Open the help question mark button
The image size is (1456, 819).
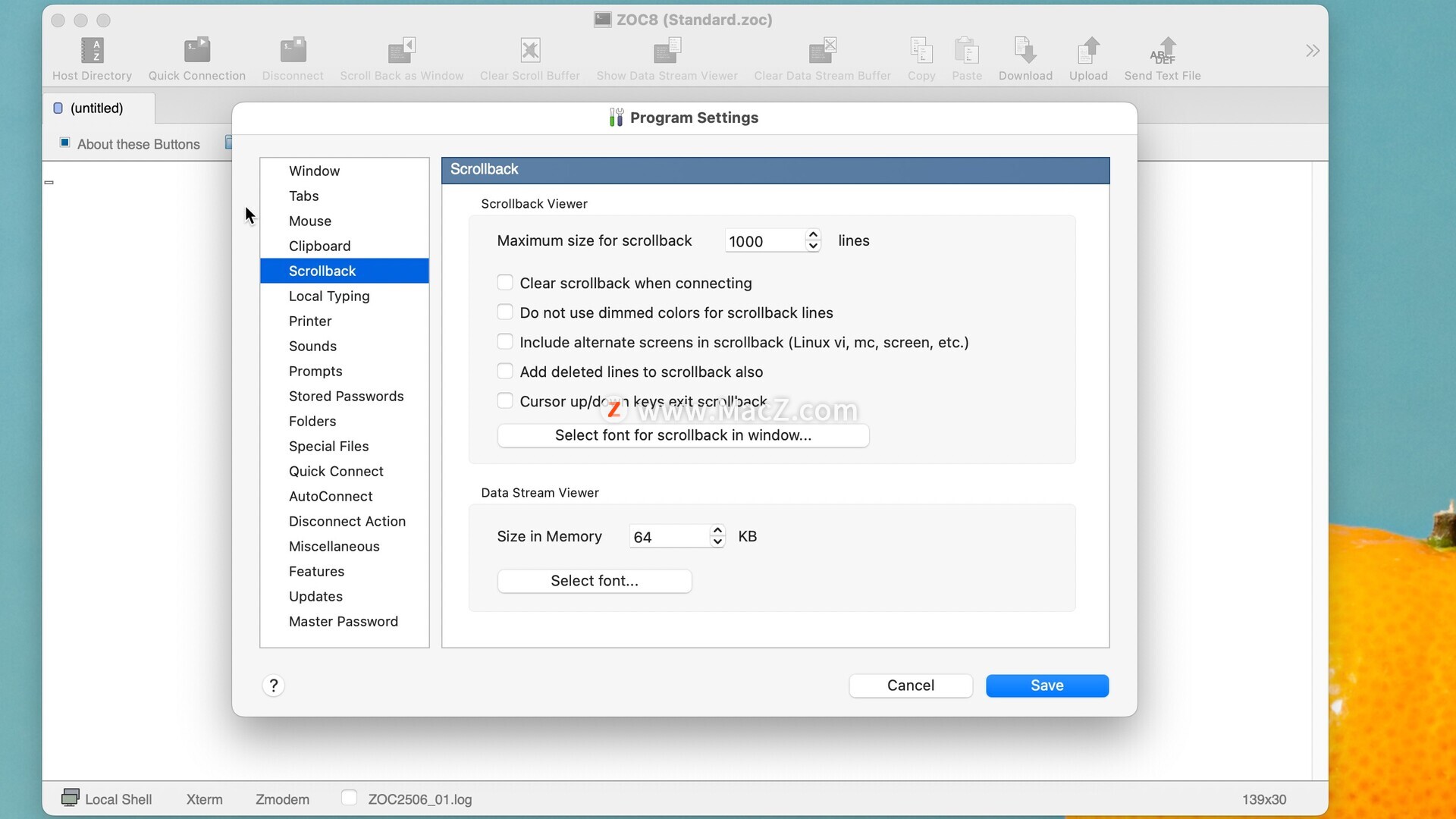274,686
